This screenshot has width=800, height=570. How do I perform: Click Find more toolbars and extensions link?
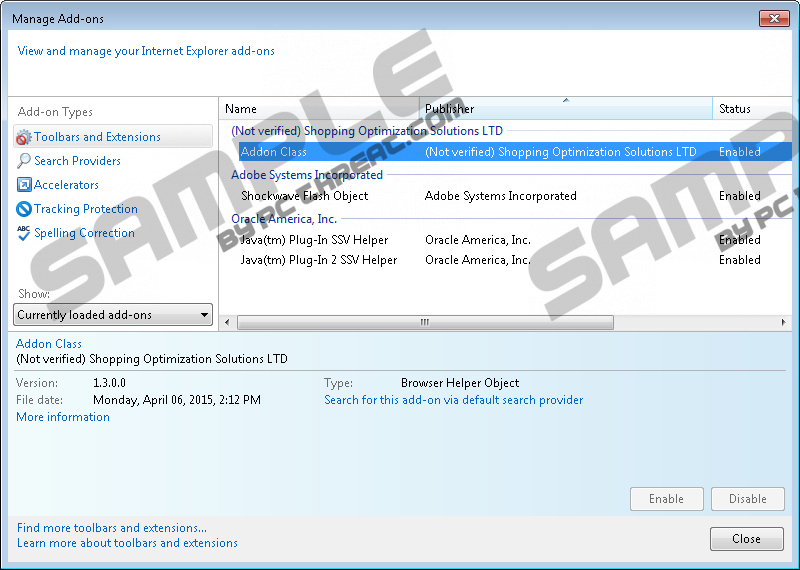[112, 528]
